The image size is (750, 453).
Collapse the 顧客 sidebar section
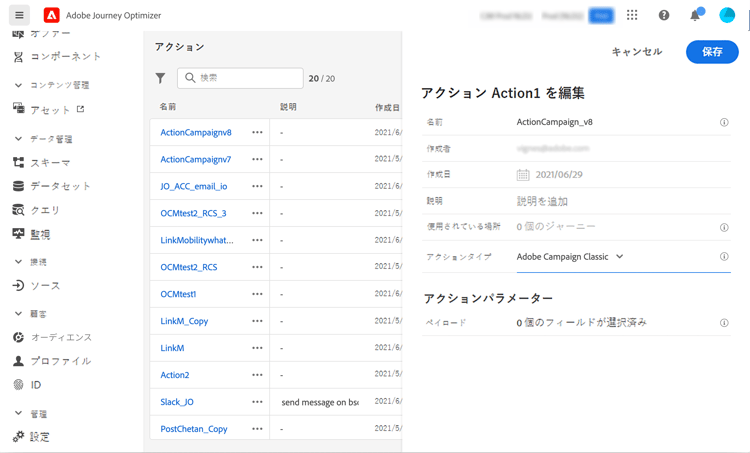(18, 314)
